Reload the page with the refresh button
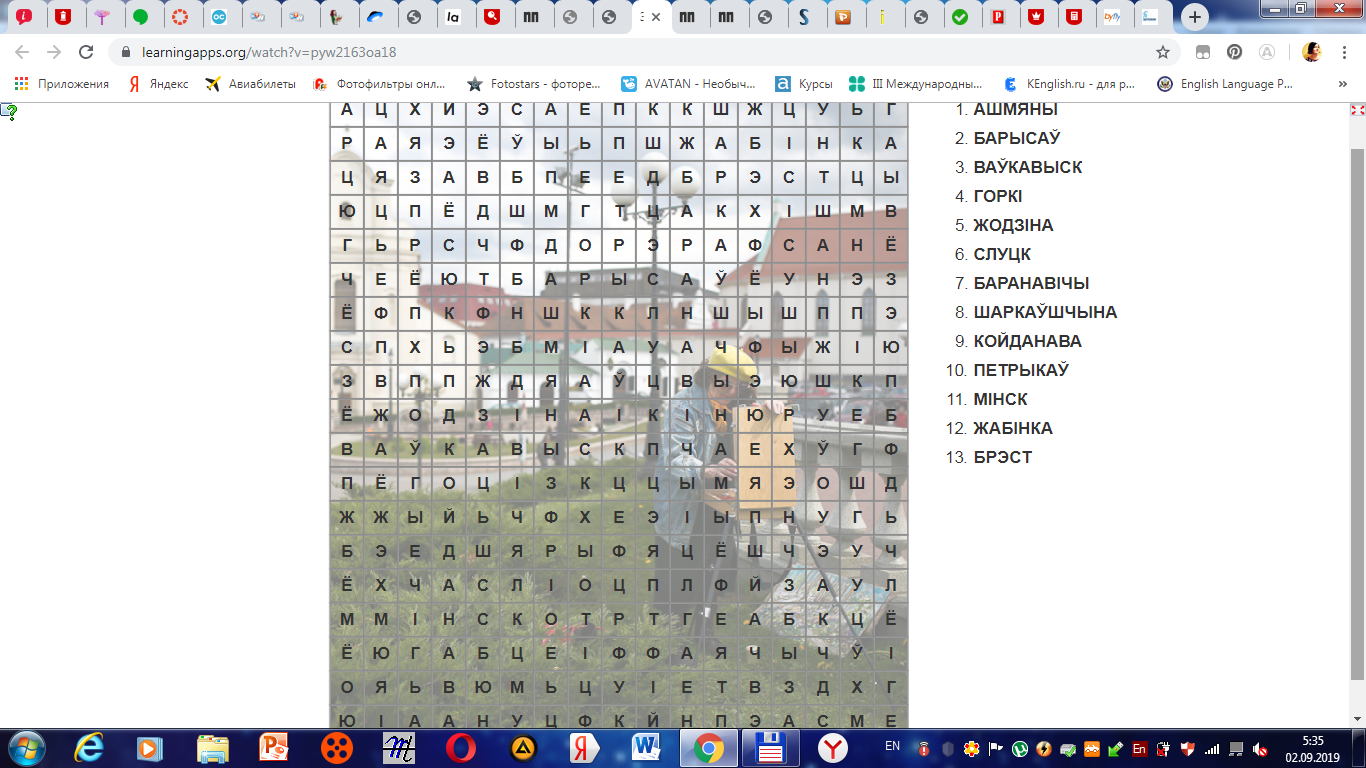 [x=86, y=52]
